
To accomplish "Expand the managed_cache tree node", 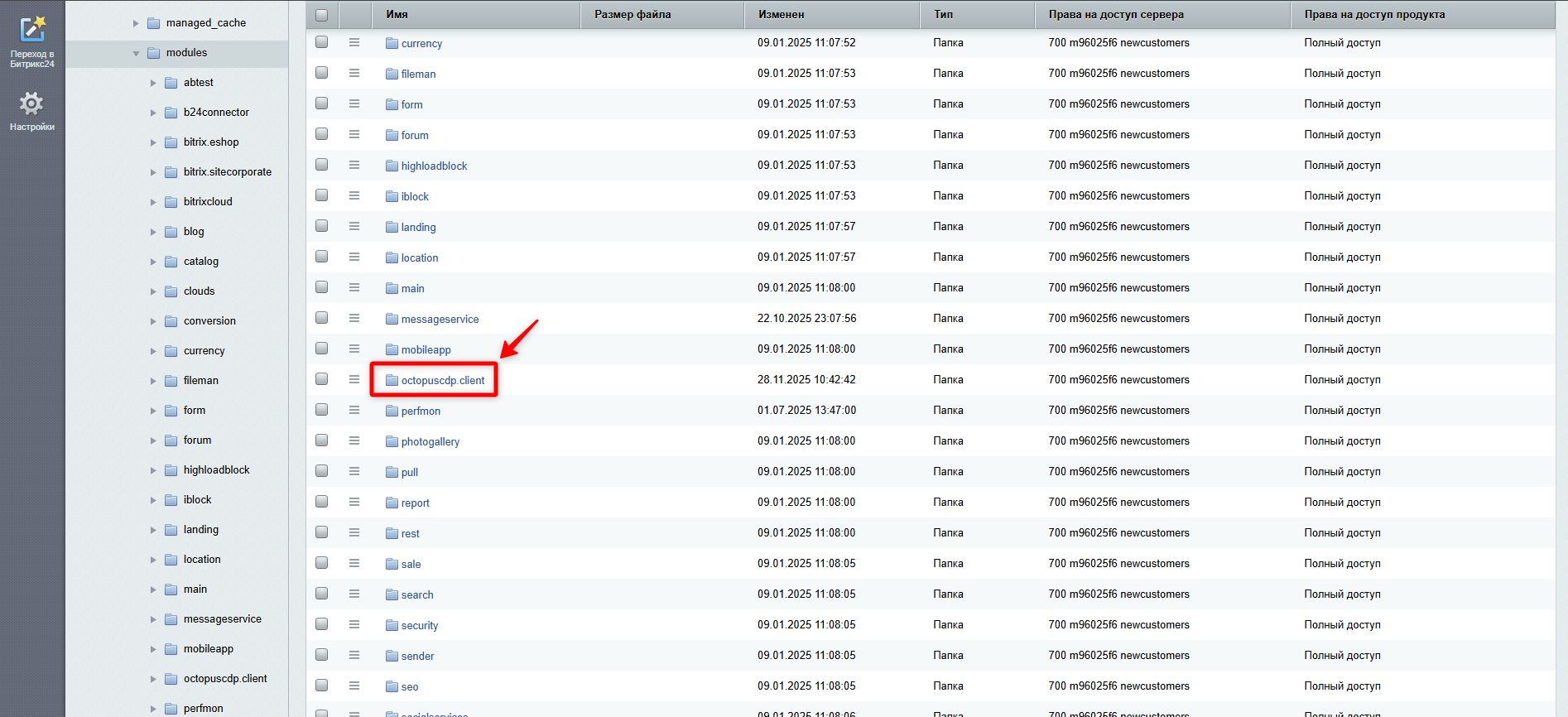I will 136,23.
